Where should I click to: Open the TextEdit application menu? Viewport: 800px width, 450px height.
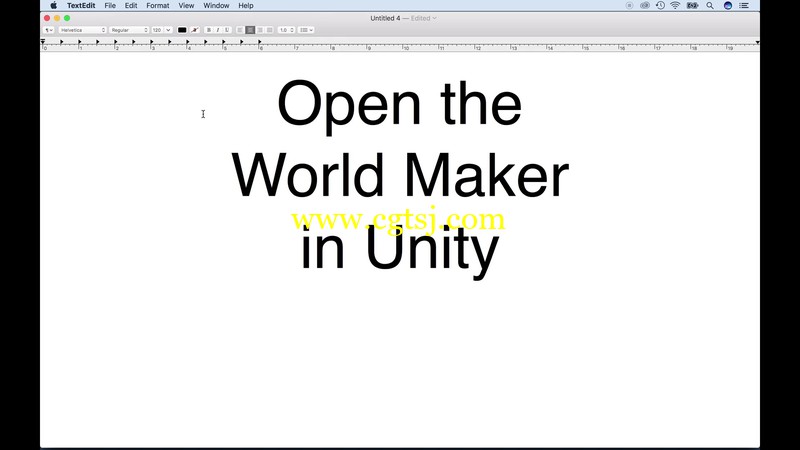point(81,6)
